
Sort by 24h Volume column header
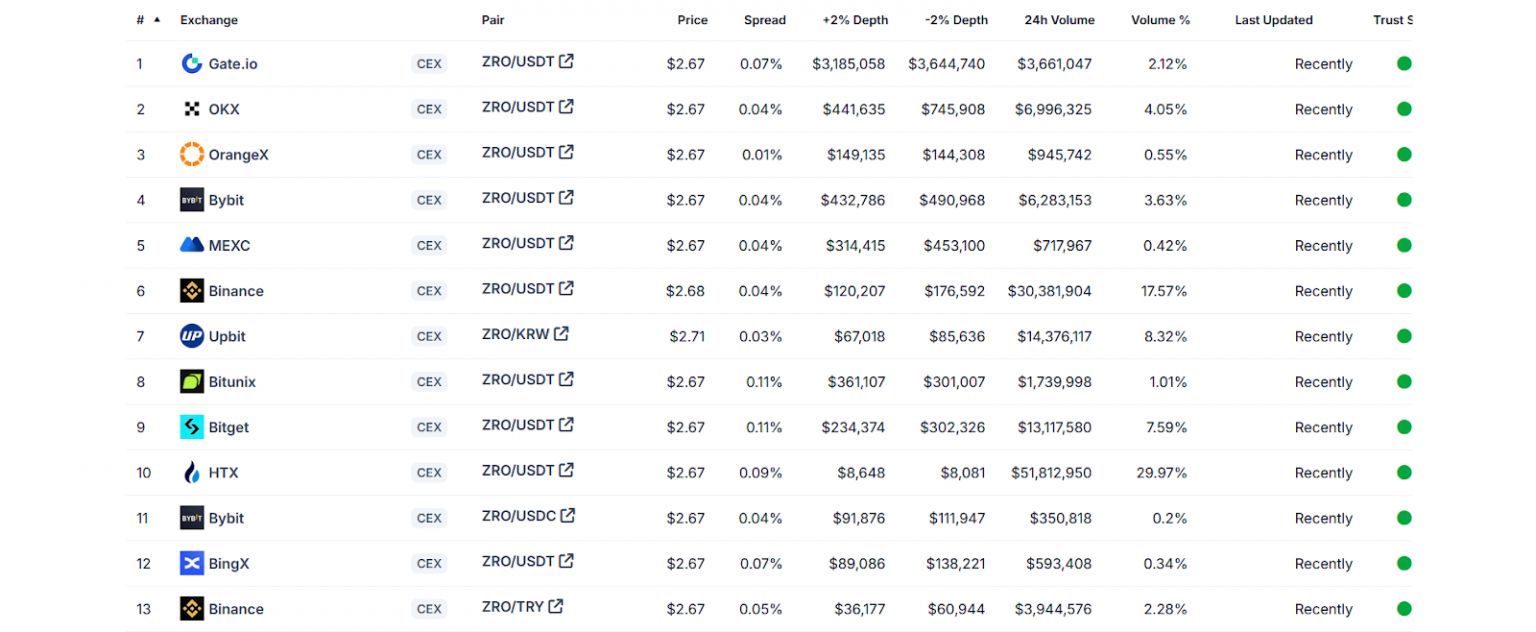click(x=1059, y=20)
